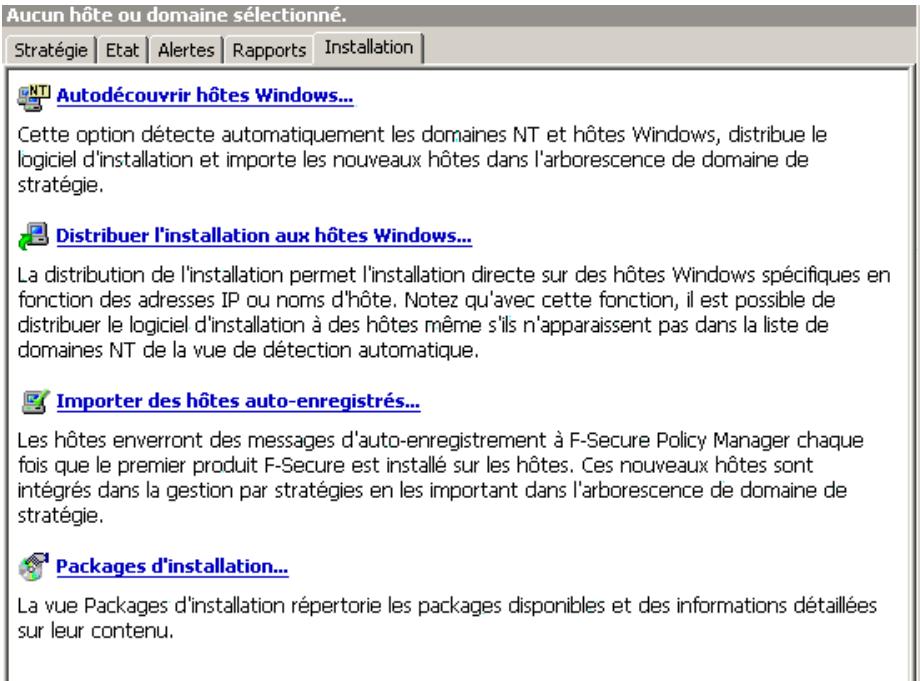Click paragraph starting 'La distribution de l'installation'

pyautogui.click(x=454, y=312)
